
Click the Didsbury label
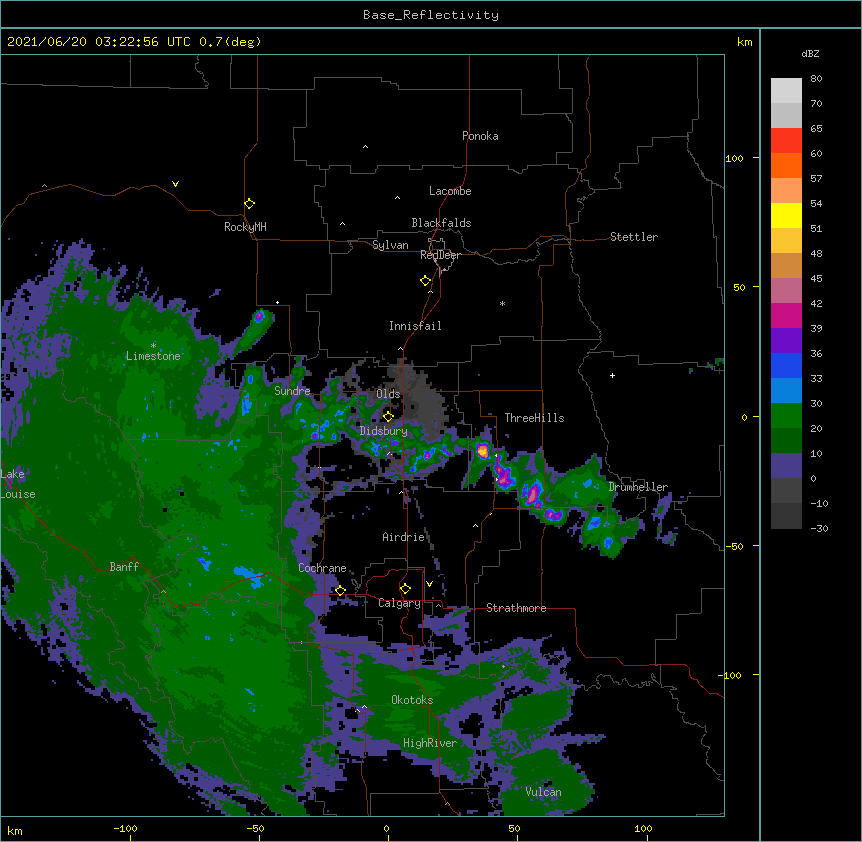pyautogui.click(x=384, y=431)
